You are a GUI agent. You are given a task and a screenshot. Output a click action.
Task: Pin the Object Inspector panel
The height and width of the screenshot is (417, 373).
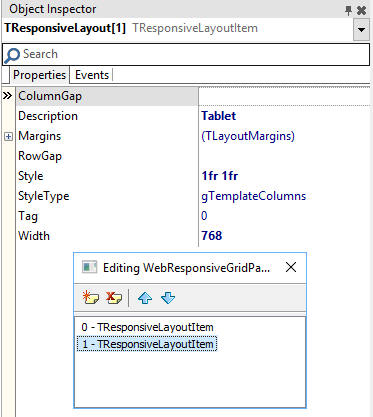click(348, 10)
